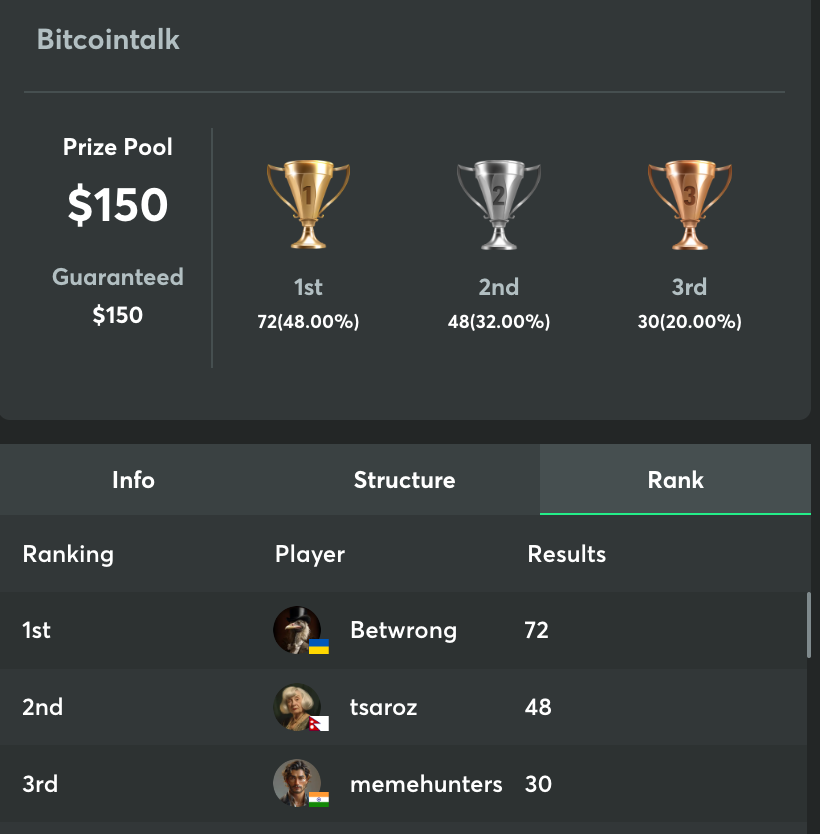Open memehunters' avatar picture

tap(297, 783)
